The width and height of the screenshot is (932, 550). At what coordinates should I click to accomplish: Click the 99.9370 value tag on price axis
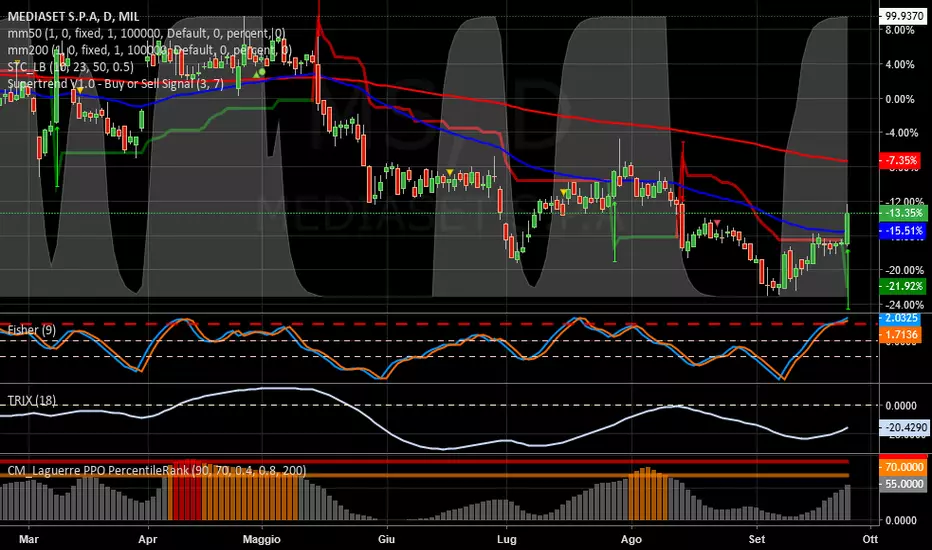pos(904,16)
